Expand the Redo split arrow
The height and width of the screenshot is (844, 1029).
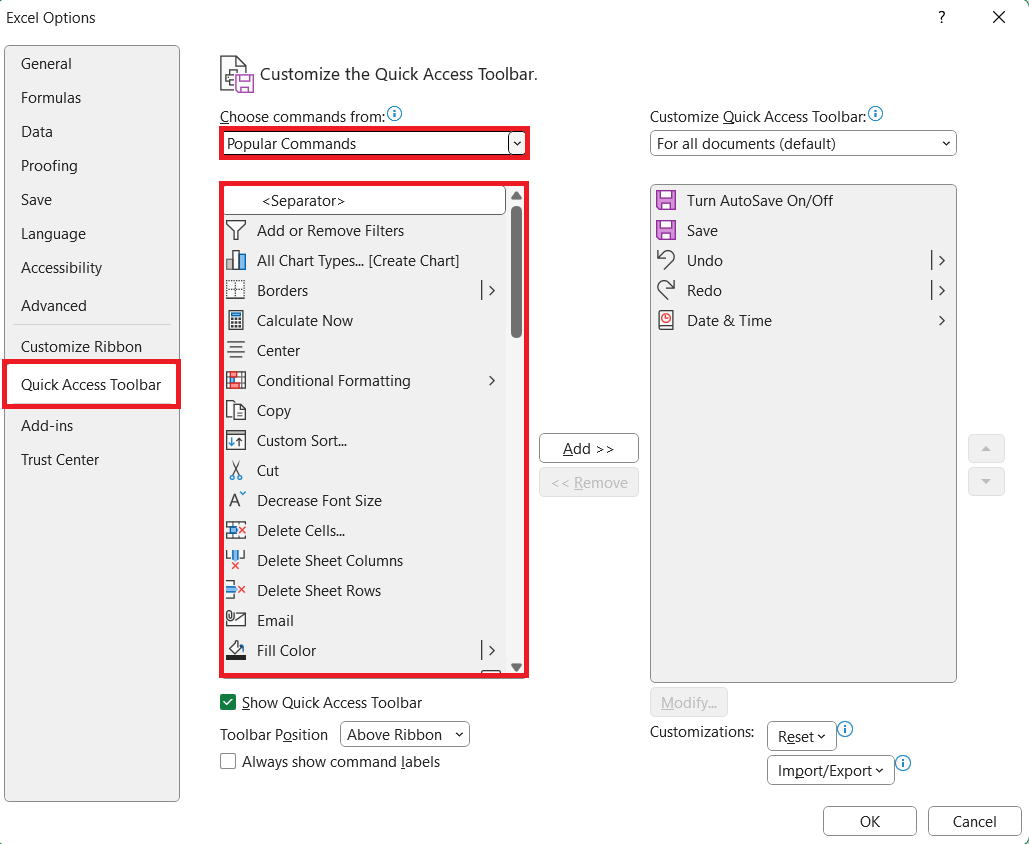pos(942,291)
